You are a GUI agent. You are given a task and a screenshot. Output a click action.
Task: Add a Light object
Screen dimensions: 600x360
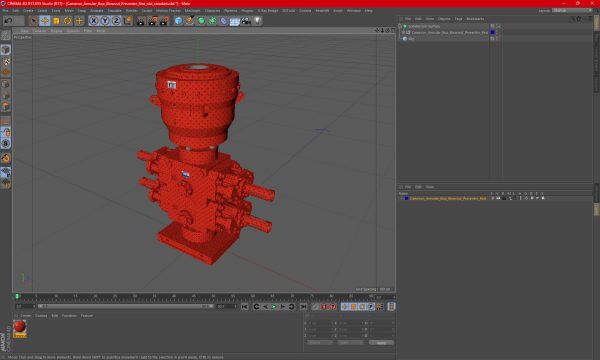[258, 21]
